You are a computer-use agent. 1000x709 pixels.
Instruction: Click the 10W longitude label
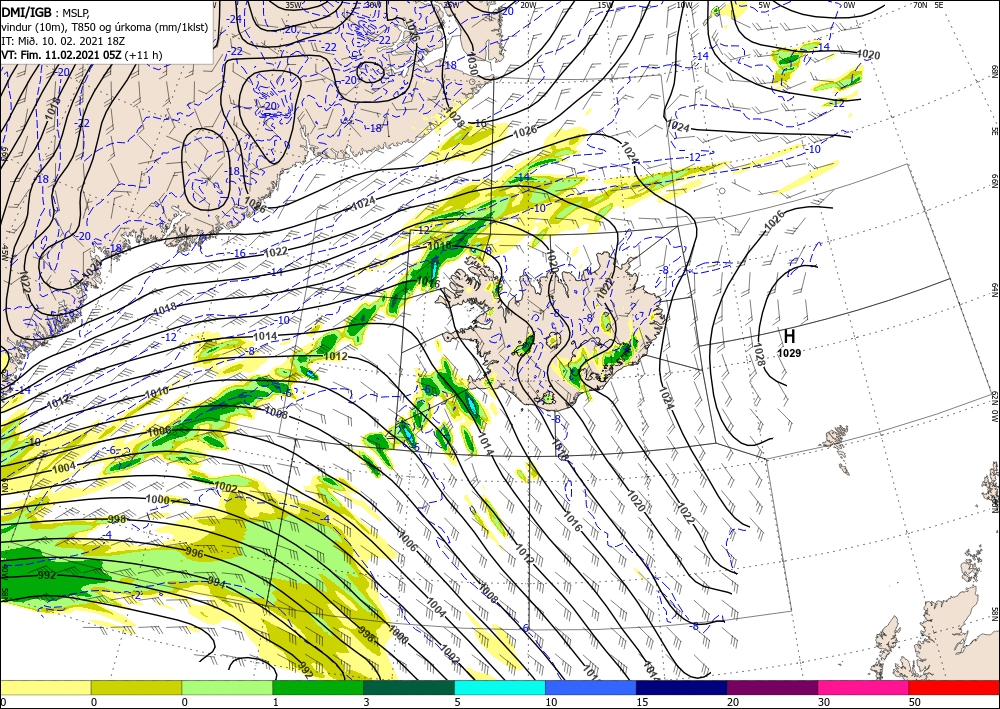click(x=684, y=5)
